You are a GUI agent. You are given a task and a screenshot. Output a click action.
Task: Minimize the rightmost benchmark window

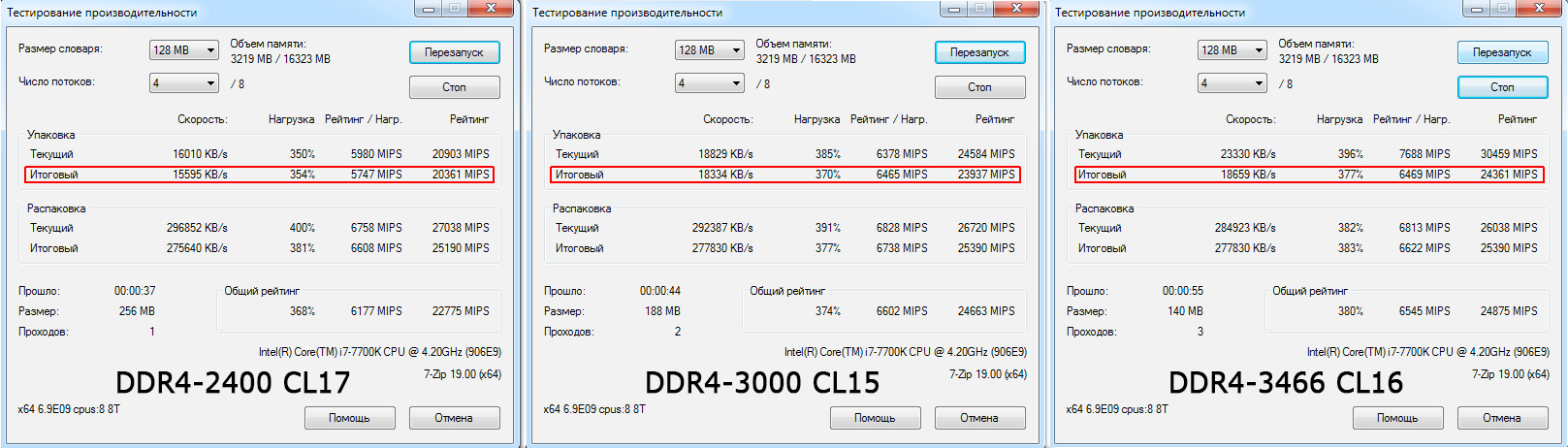point(1477,9)
